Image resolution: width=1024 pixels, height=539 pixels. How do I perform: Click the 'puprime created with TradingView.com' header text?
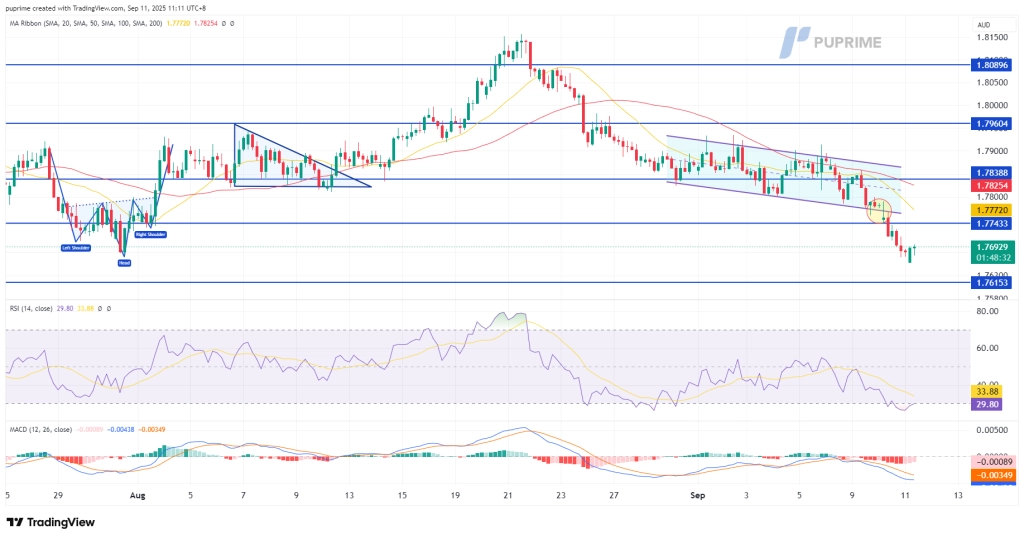tap(64, 8)
